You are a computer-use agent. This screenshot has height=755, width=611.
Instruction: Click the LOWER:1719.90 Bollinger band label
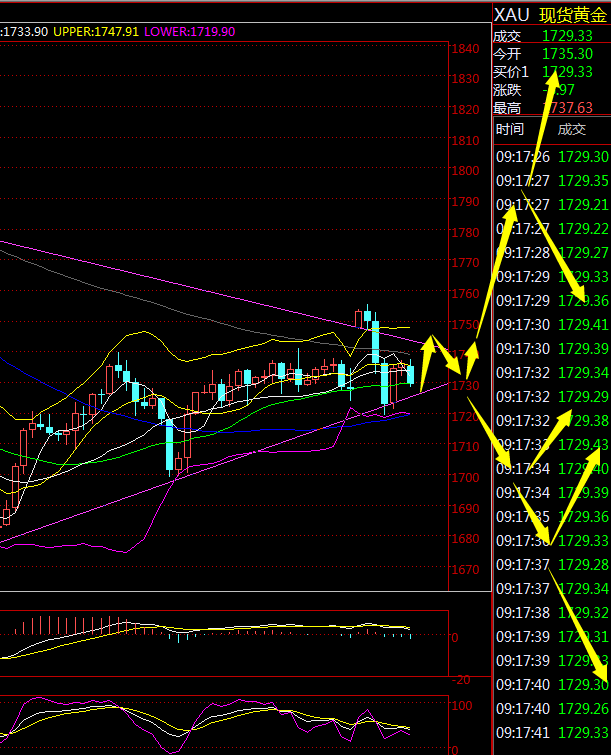click(x=190, y=32)
